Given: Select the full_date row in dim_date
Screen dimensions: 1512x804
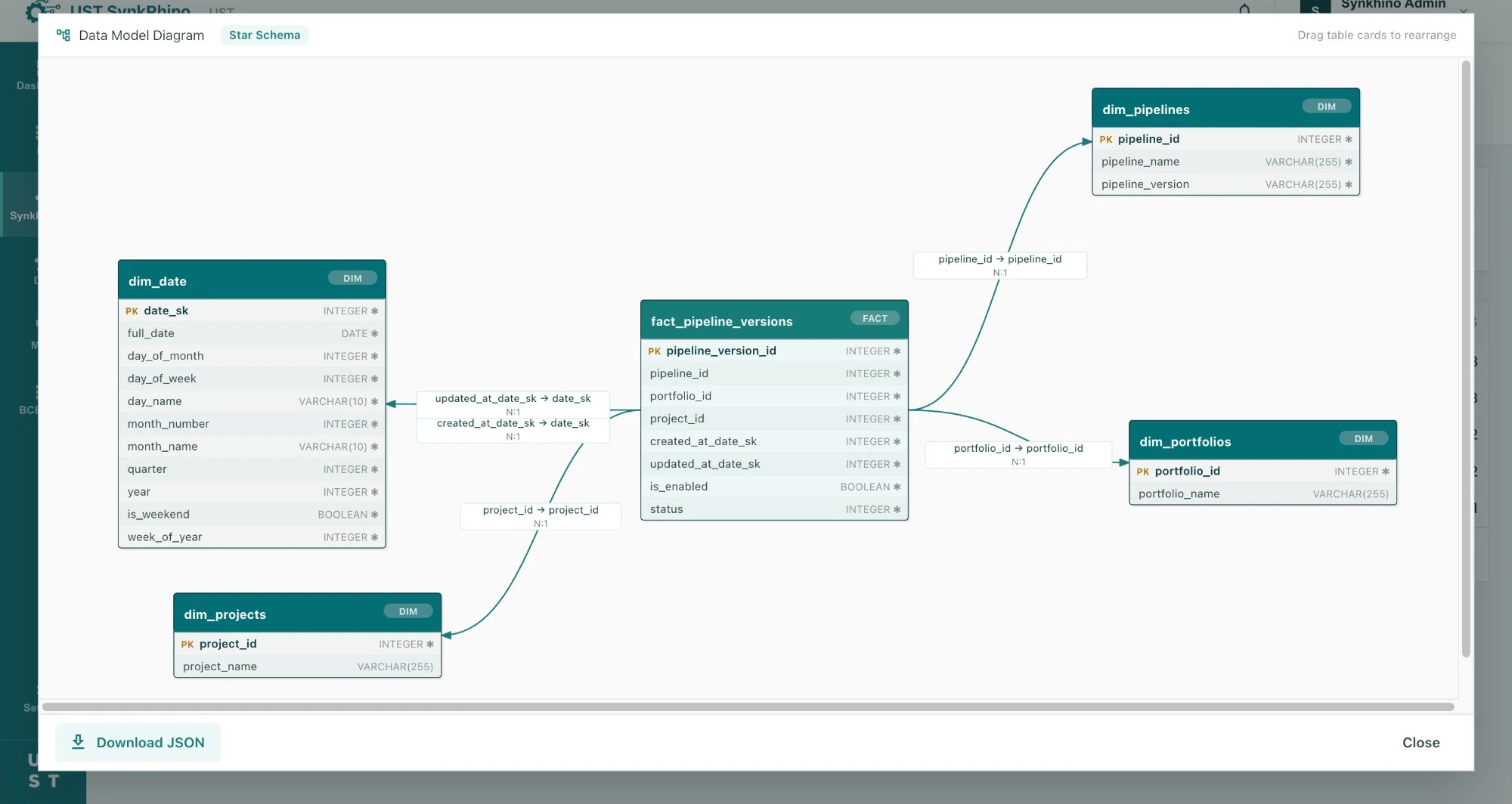Looking at the screenshot, I should (252, 333).
